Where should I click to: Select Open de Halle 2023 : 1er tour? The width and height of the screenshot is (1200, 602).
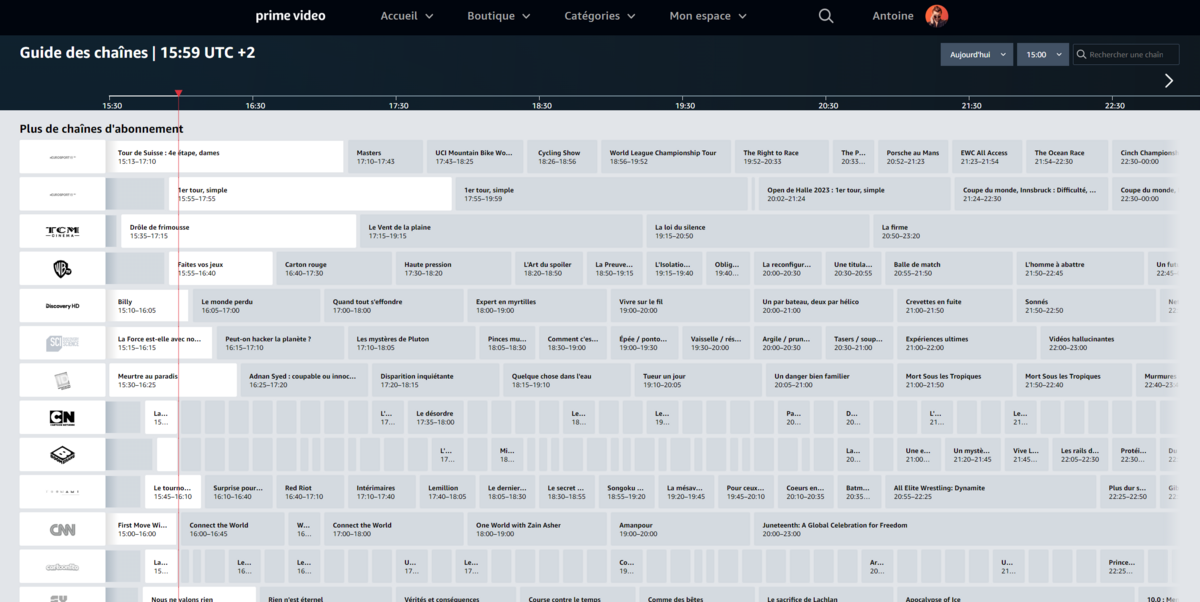click(x=855, y=194)
